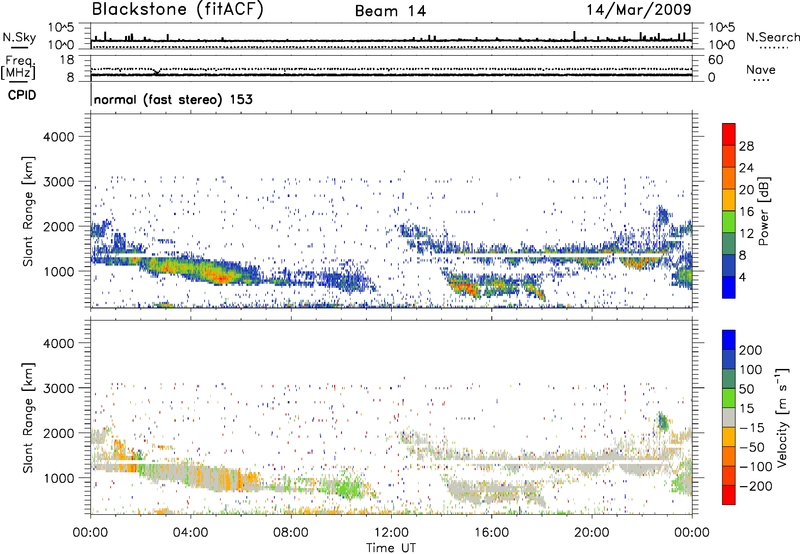Click the "4000" tick on power panel
Screen dimensions: 800x554
(x=58, y=137)
